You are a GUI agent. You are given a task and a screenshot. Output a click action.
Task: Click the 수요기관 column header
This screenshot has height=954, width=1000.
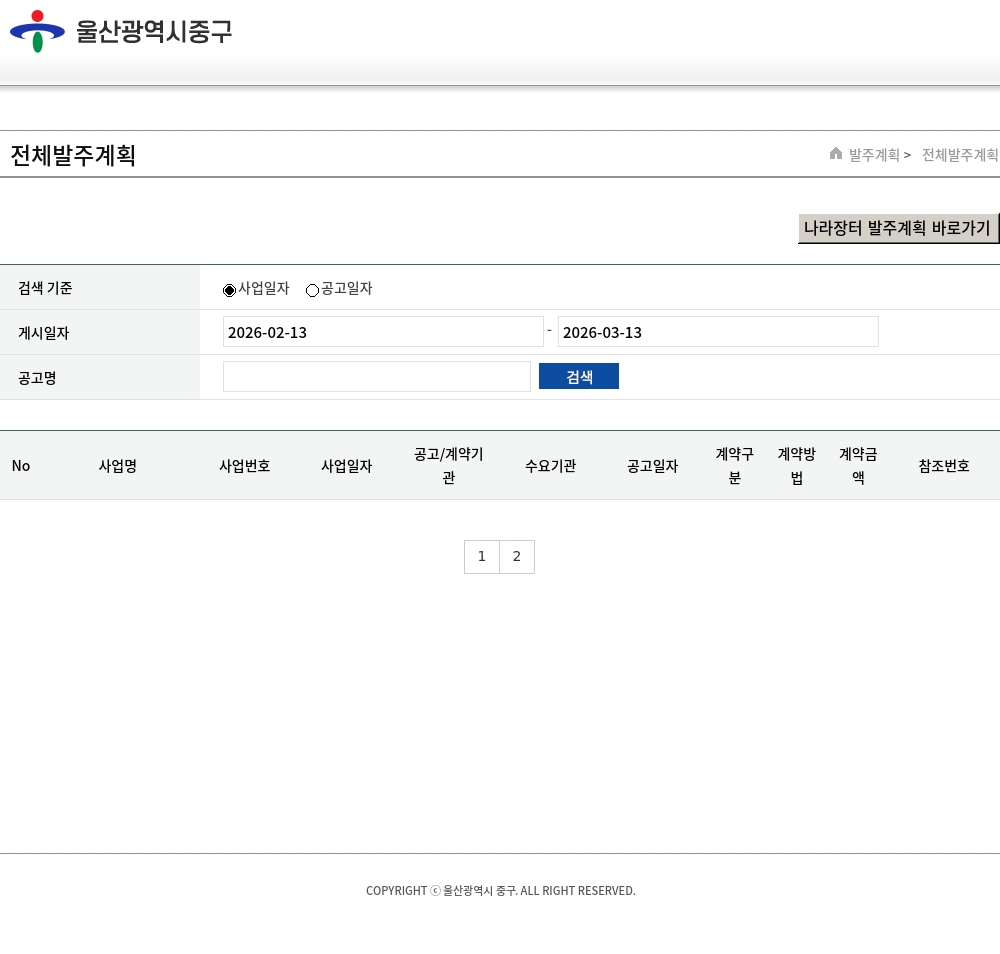point(551,466)
